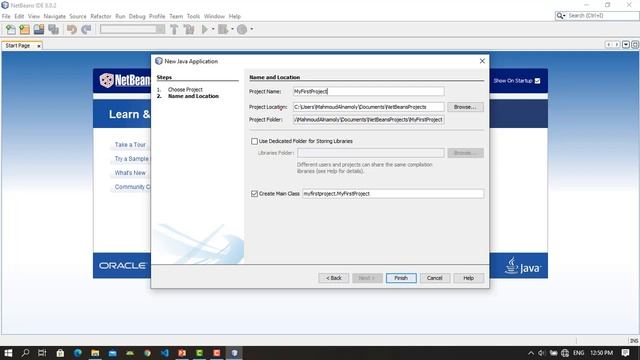Open Task View on taskbar
The image size is (640, 360).
(x=42, y=353)
